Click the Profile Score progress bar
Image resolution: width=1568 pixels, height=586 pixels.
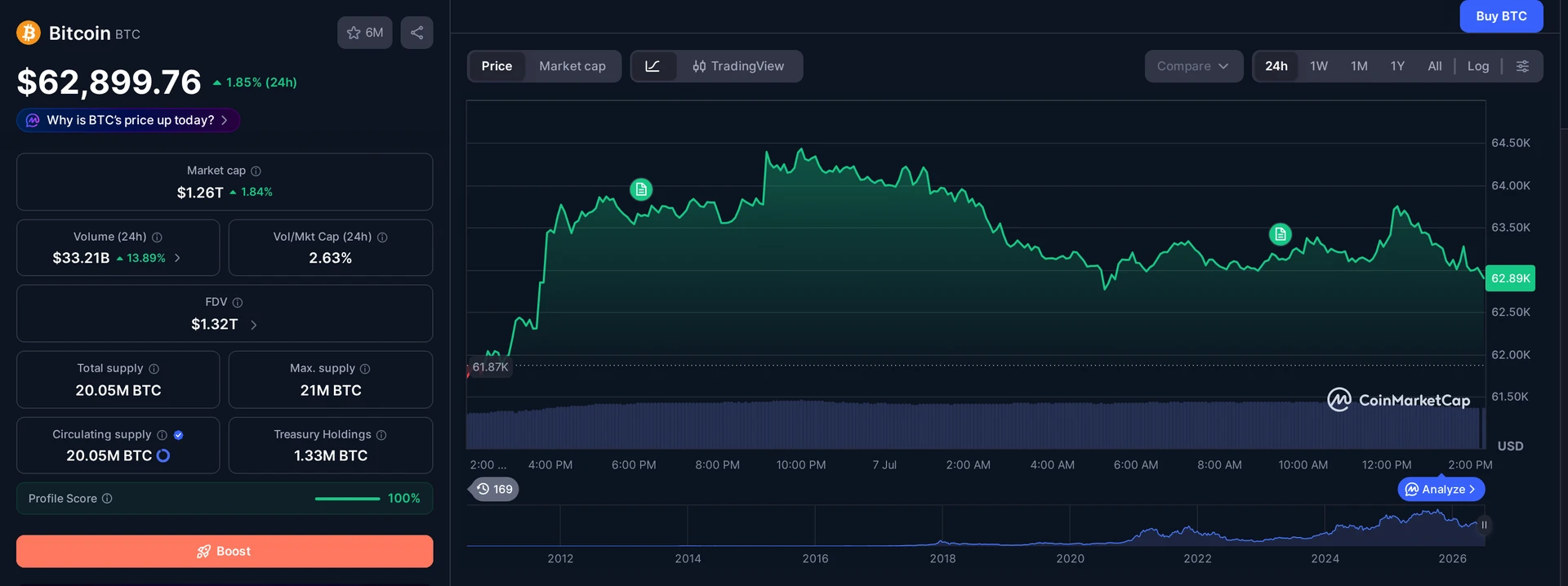(x=347, y=499)
